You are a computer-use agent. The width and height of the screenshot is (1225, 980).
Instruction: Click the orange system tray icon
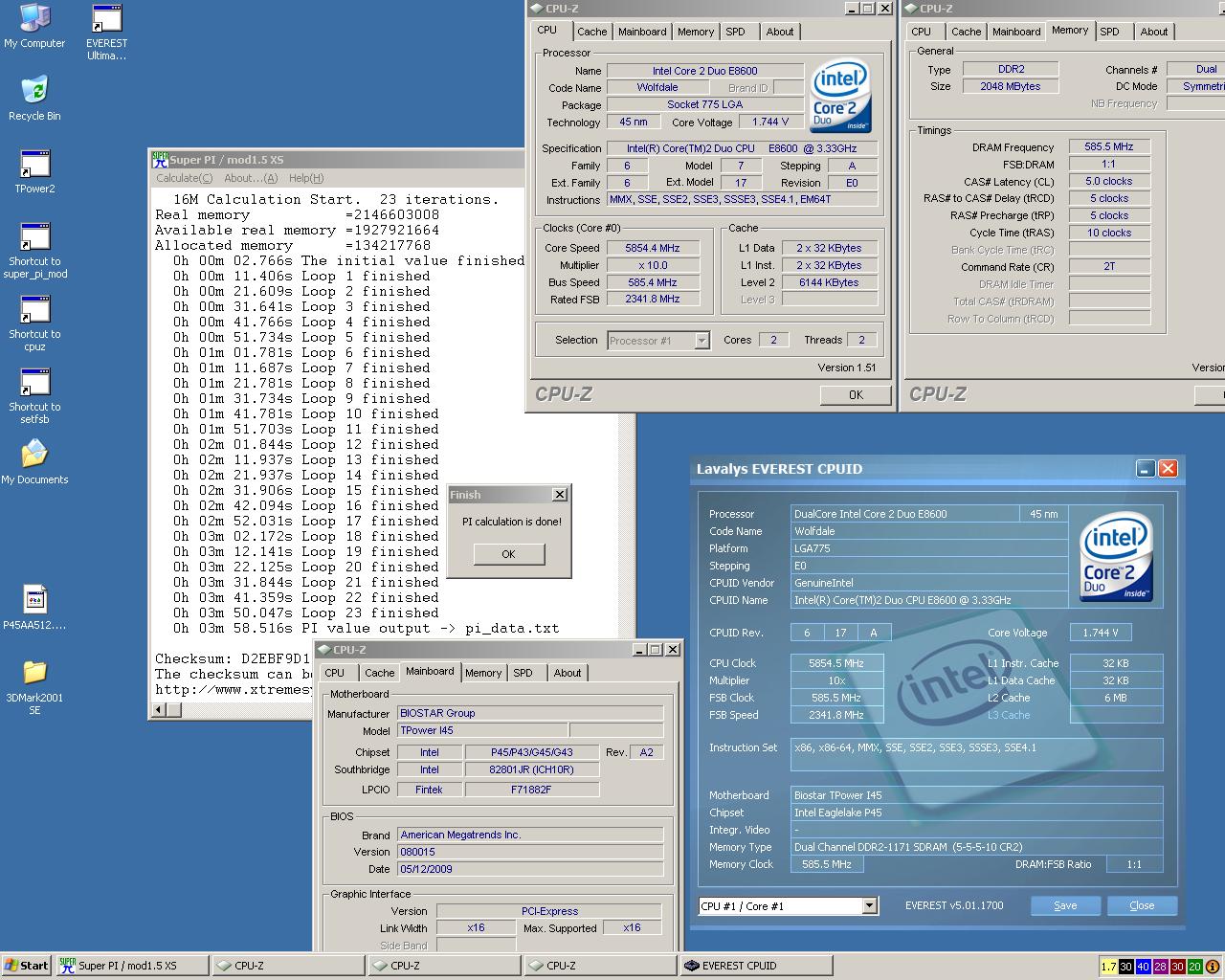pos(1213,967)
